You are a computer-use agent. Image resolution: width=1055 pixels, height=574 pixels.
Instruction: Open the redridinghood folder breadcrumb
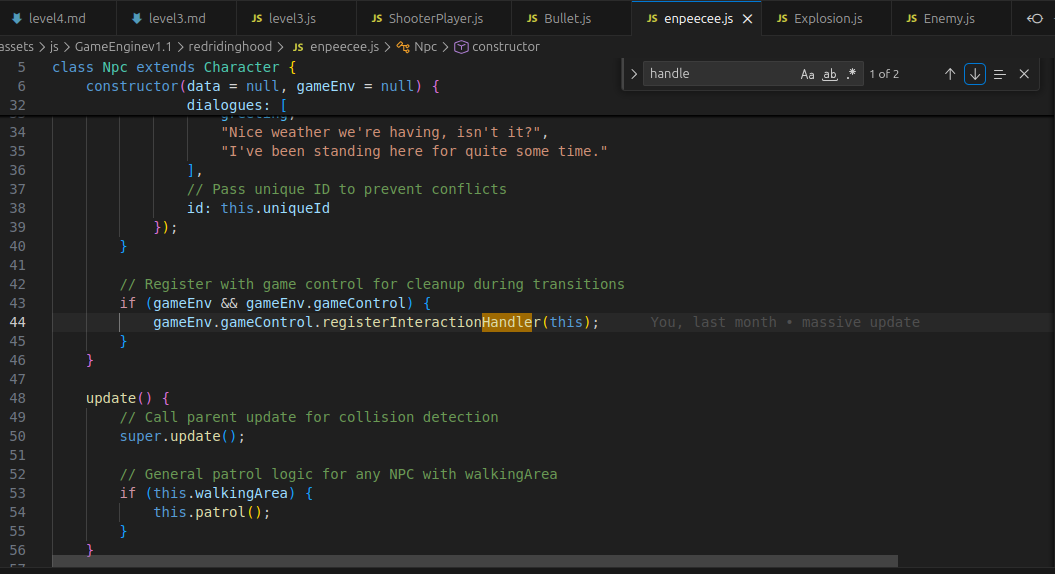(x=230, y=46)
